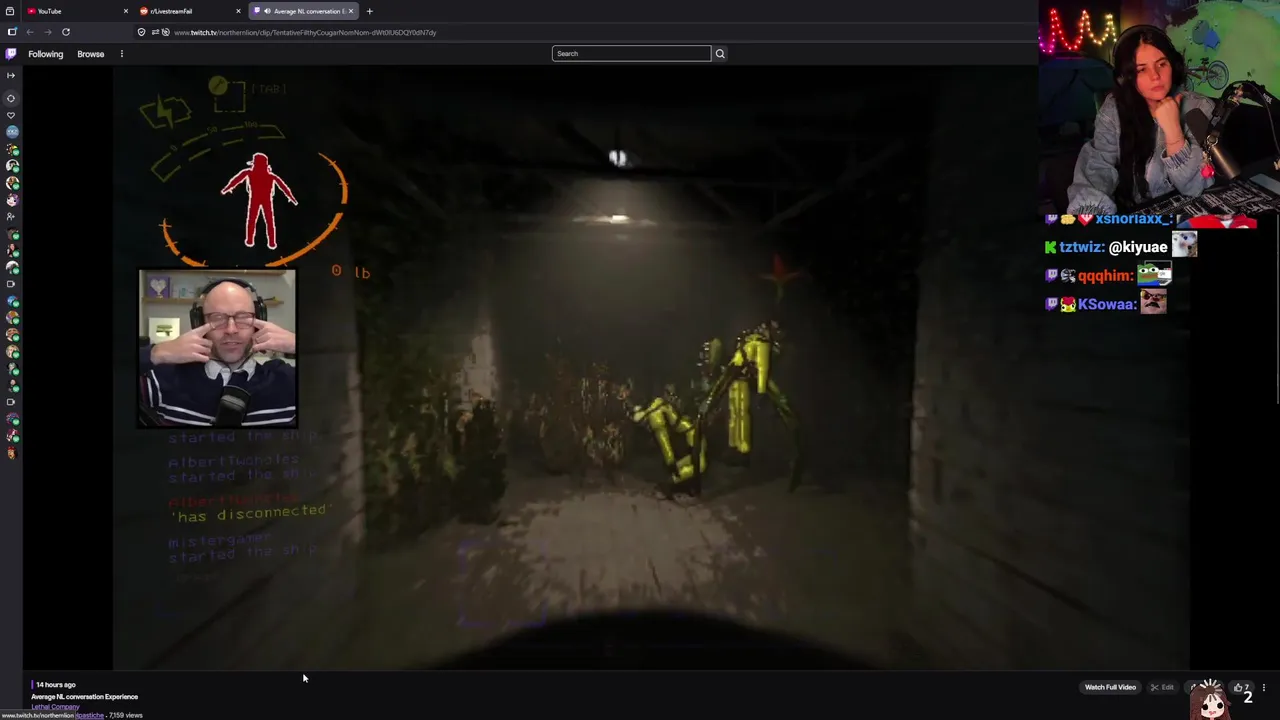Go forward to the next page
The height and width of the screenshot is (720, 1280).
coord(47,32)
